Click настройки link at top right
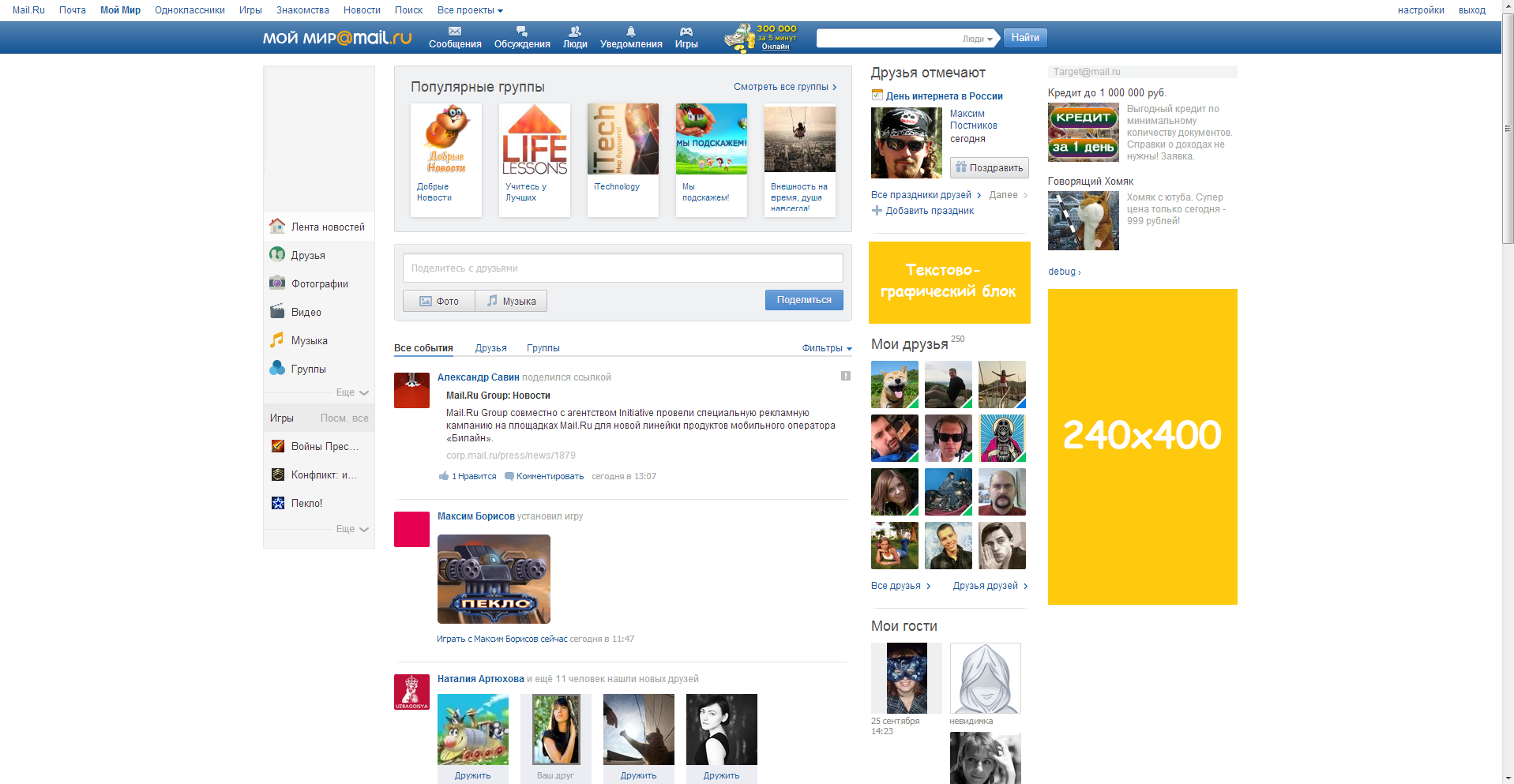 [x=1421, y=10]
